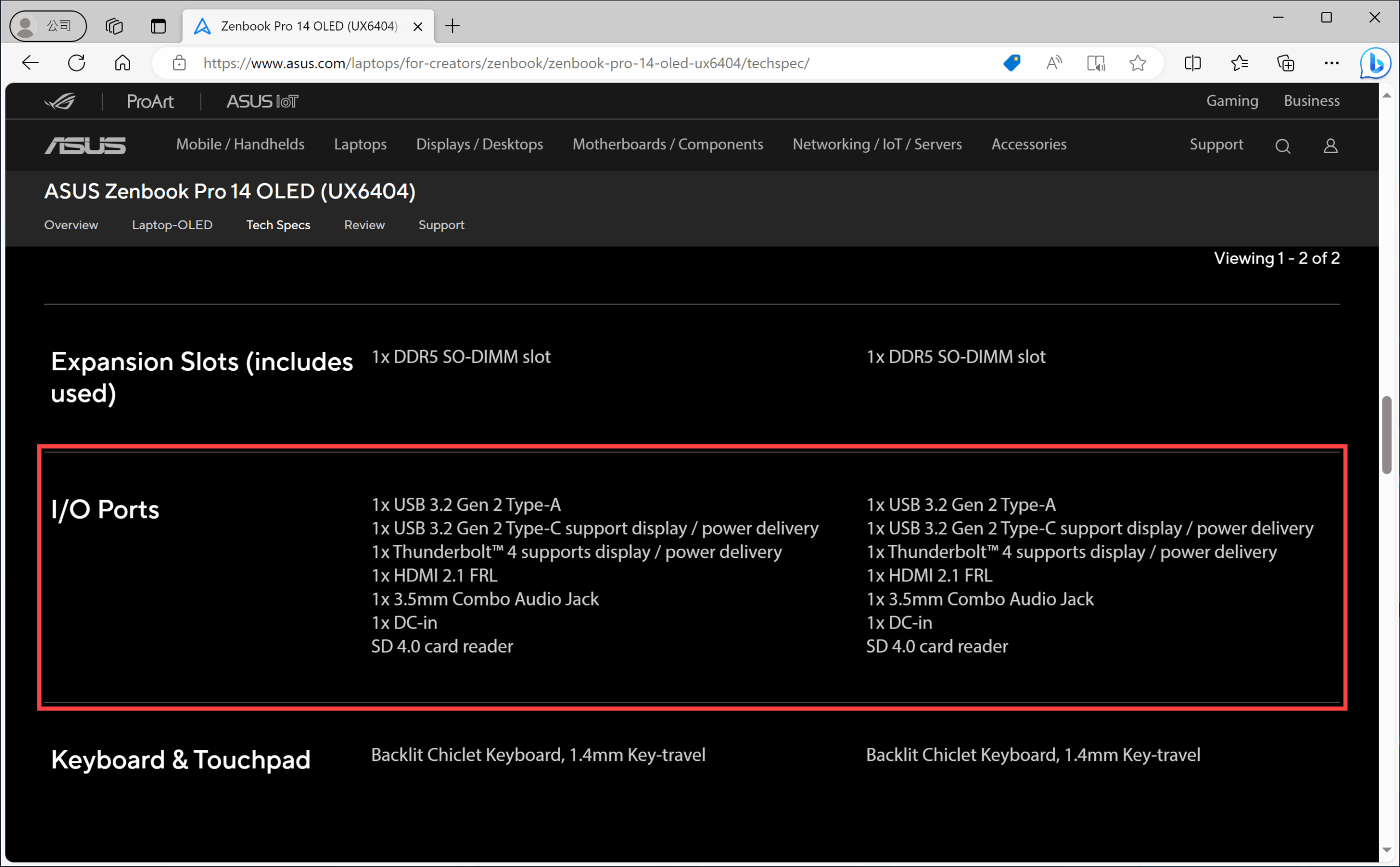Image resolution: width=1400 pixels, height=867 pixels.
Task: Switch to the Review tab
Action: 364,225
